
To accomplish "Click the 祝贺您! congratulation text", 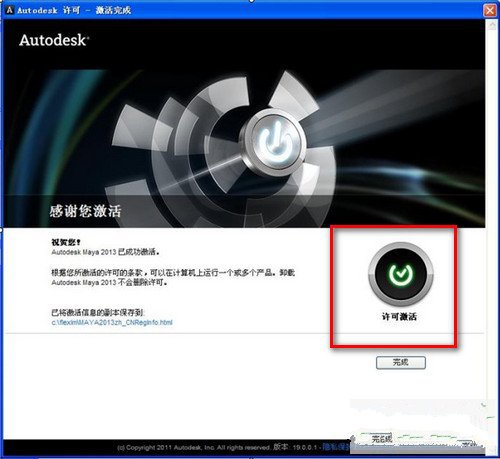I will [x=66, y=242].
